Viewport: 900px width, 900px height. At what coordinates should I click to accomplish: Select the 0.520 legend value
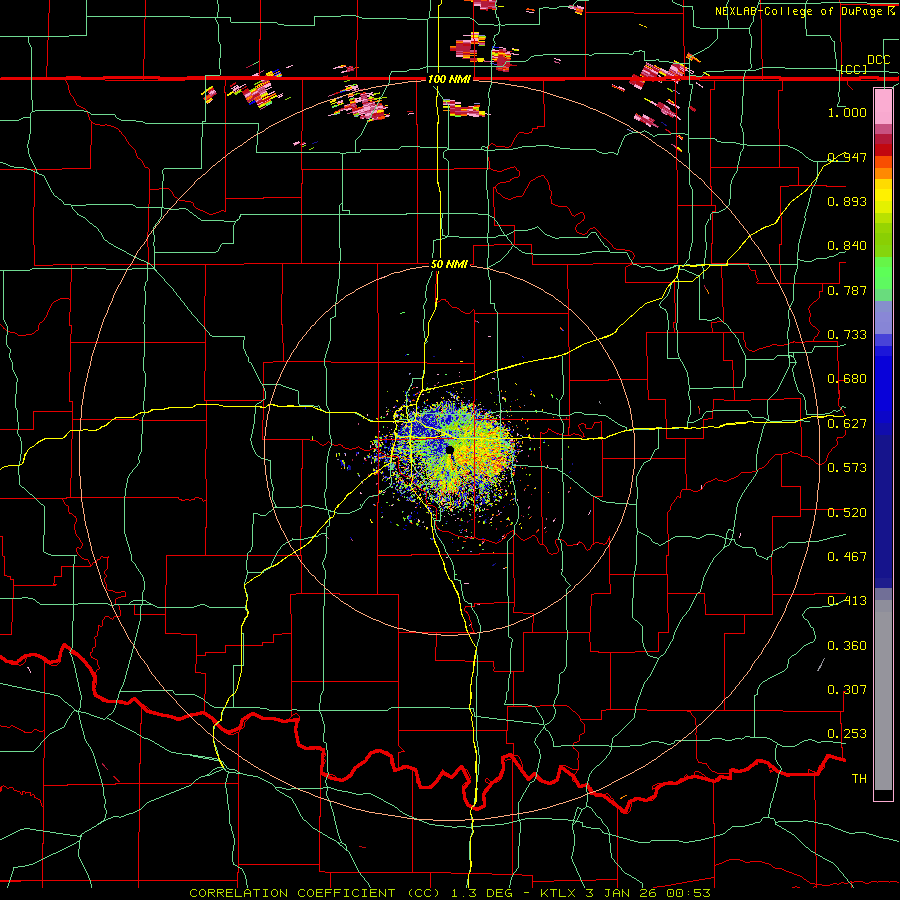click(x=847, y=513)
